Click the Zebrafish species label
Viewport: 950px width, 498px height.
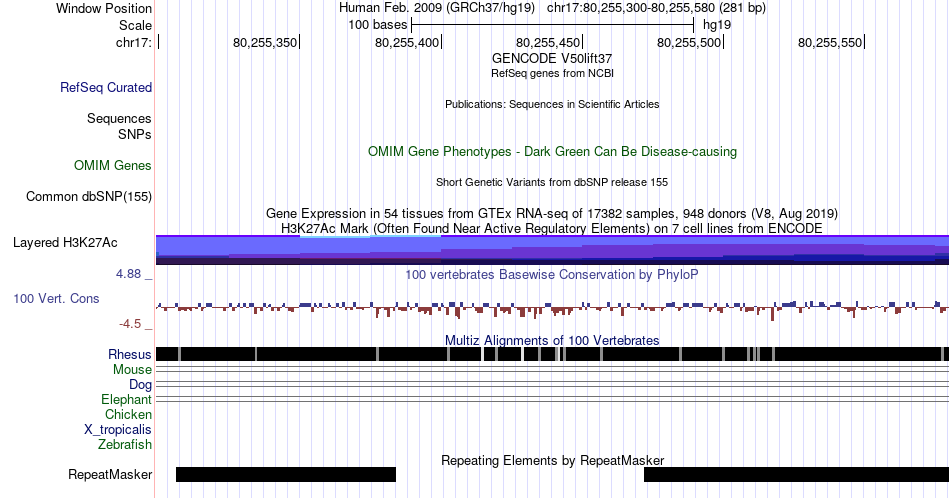click(x=124, y=444)
